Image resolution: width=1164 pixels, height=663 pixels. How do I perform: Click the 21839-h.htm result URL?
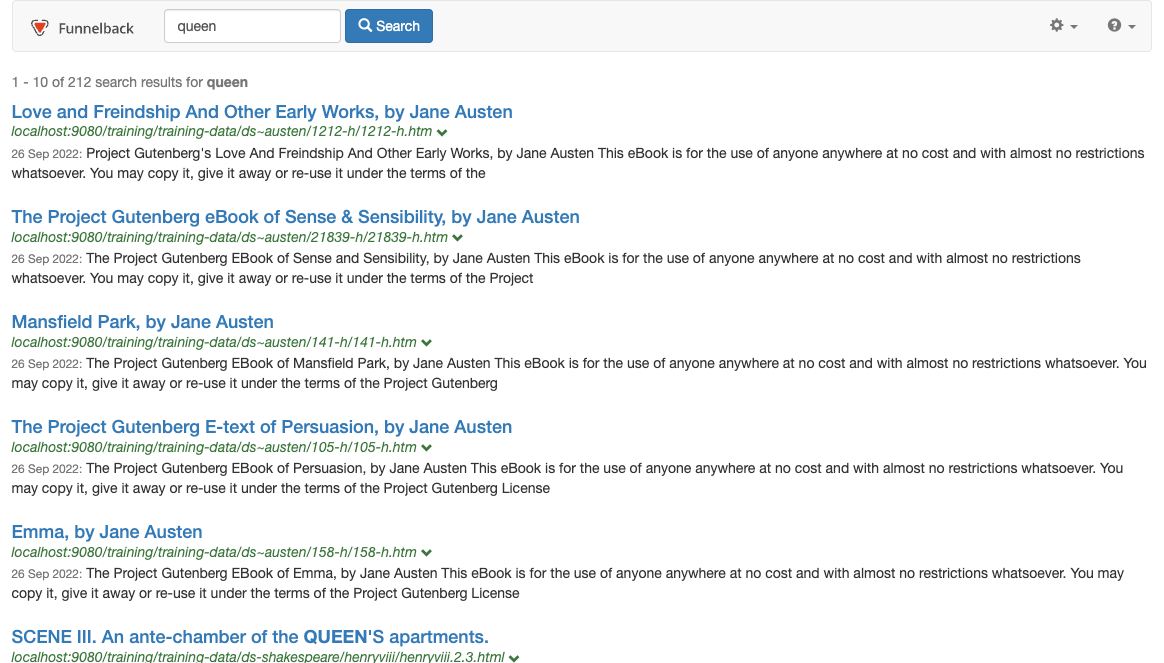pyautogui.click(x=229, y=238)
